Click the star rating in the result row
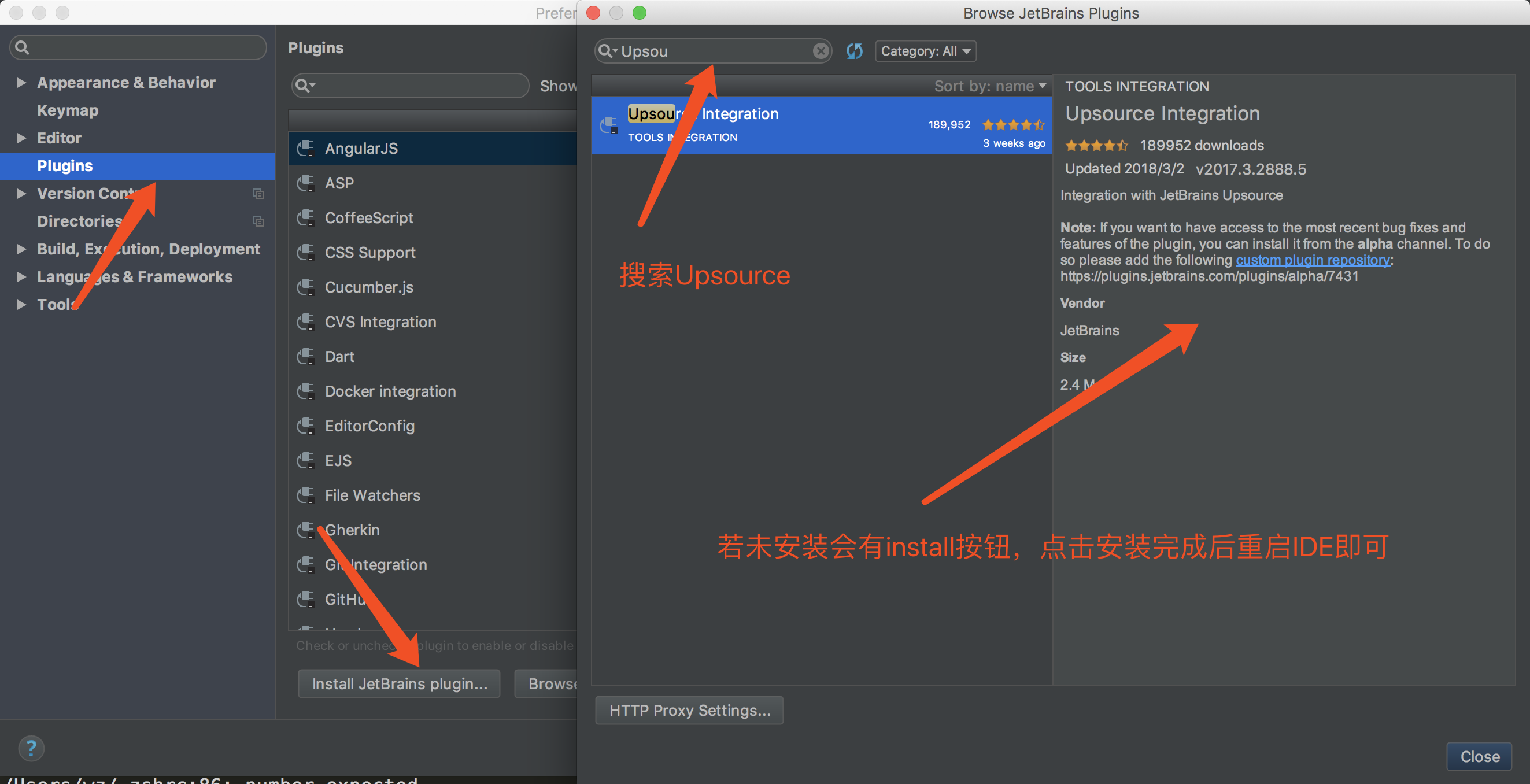The image size is (1530, 784). (1013, 125)
